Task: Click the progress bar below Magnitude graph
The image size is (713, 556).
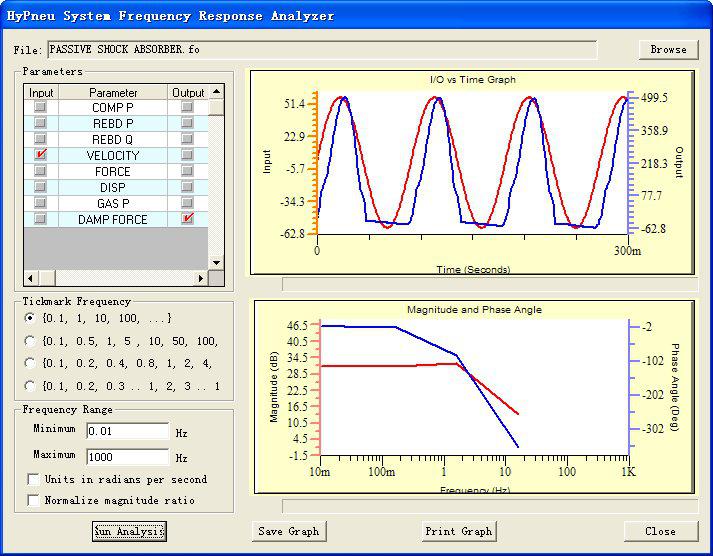Action: pos(490,506)
